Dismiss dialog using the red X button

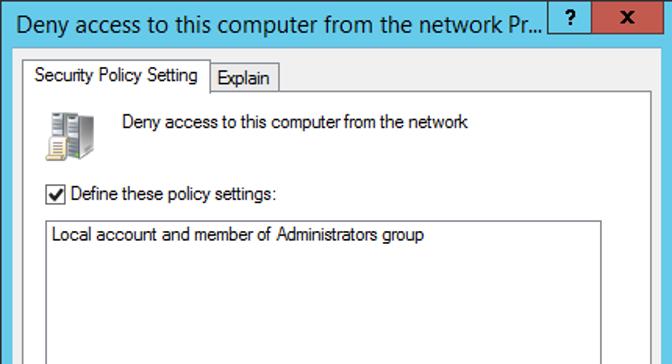[x=627, y=18]
